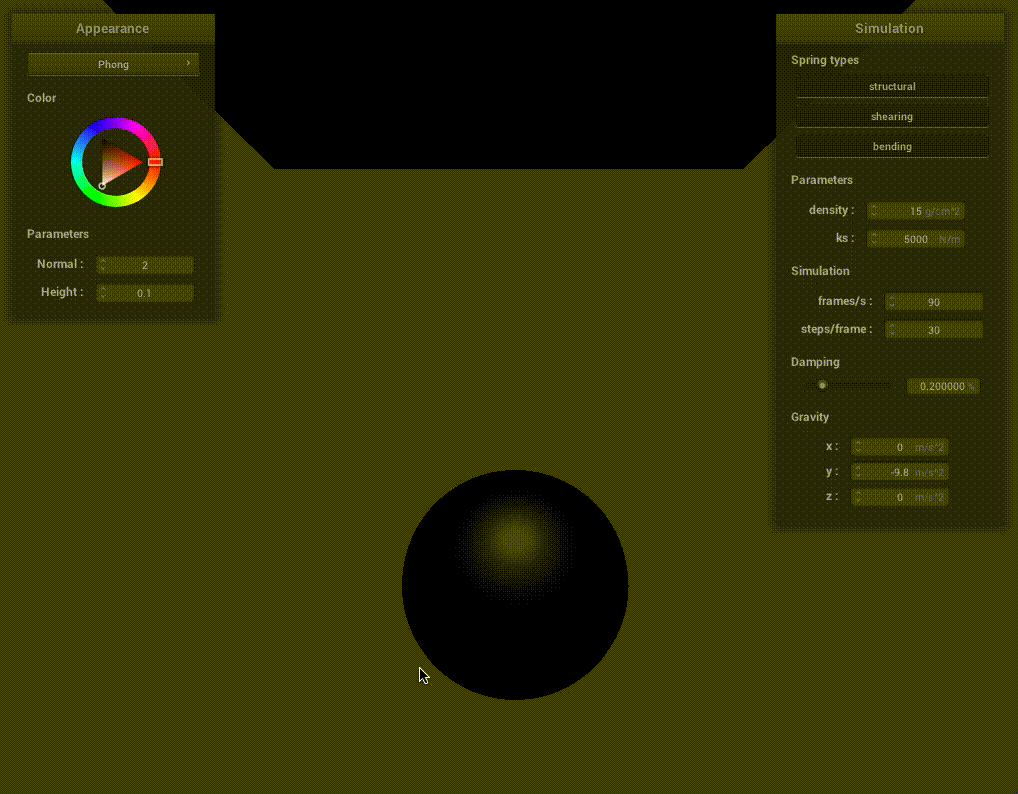
Task: Click the Simulation panel title bar
Action: click(889, 28)
